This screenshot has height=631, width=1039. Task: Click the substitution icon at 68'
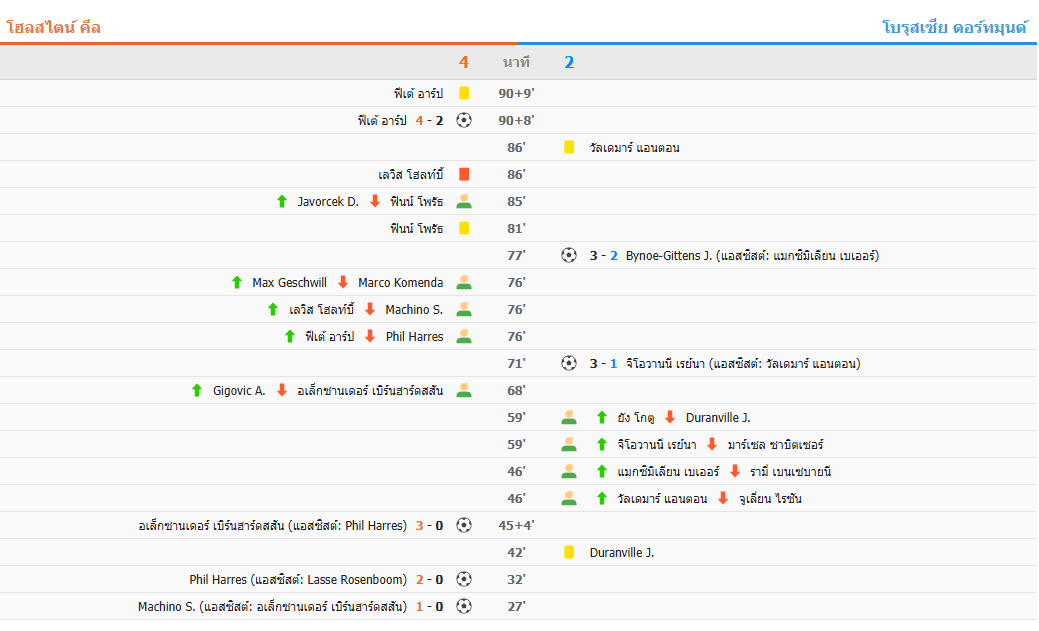coord(464,390)
